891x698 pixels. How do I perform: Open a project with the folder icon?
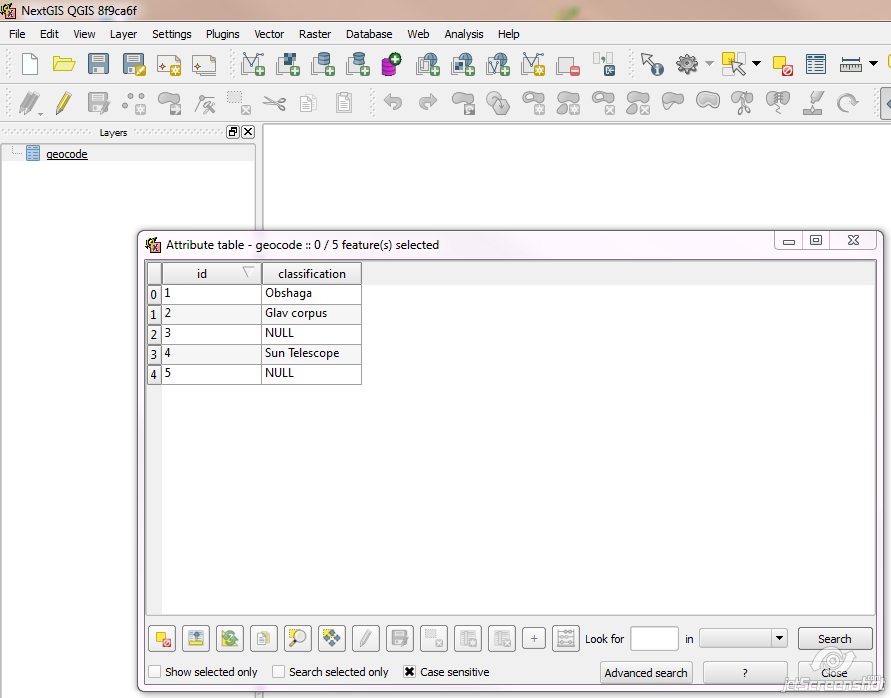pyautogui.click(x=64, y=64)
